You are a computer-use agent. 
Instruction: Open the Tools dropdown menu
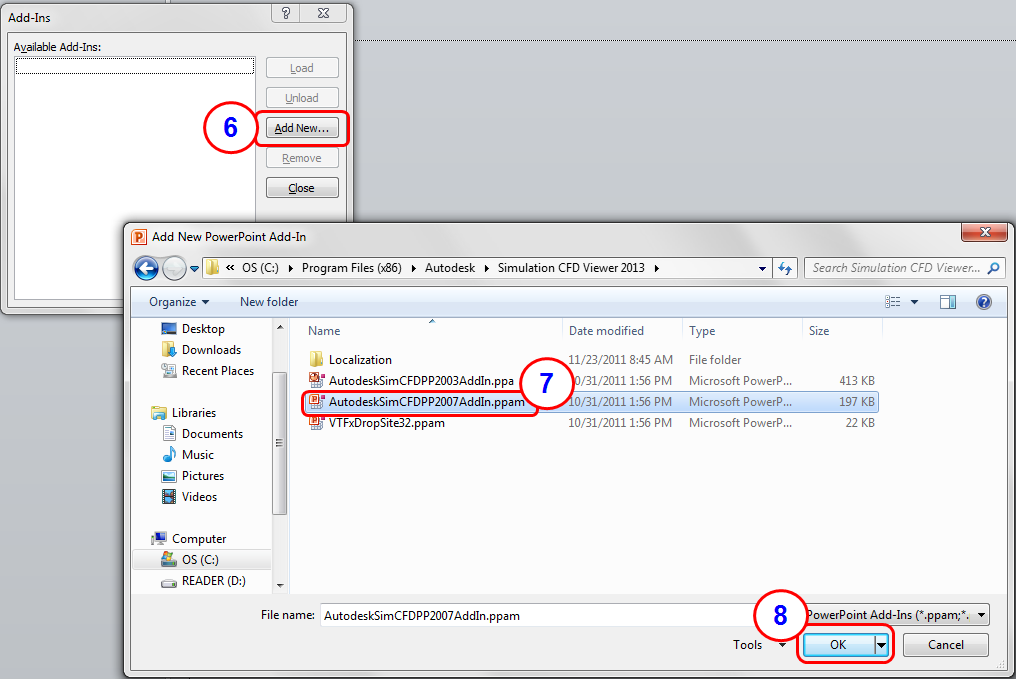point(759,645)
